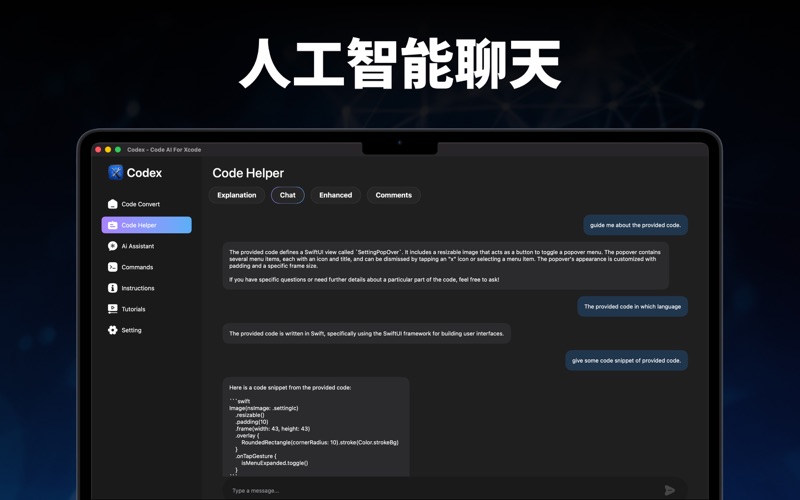The width and height of the screenshot is (800, 500).
Task: Click the Code Helper sidebar icon
Action: point(113,225)
